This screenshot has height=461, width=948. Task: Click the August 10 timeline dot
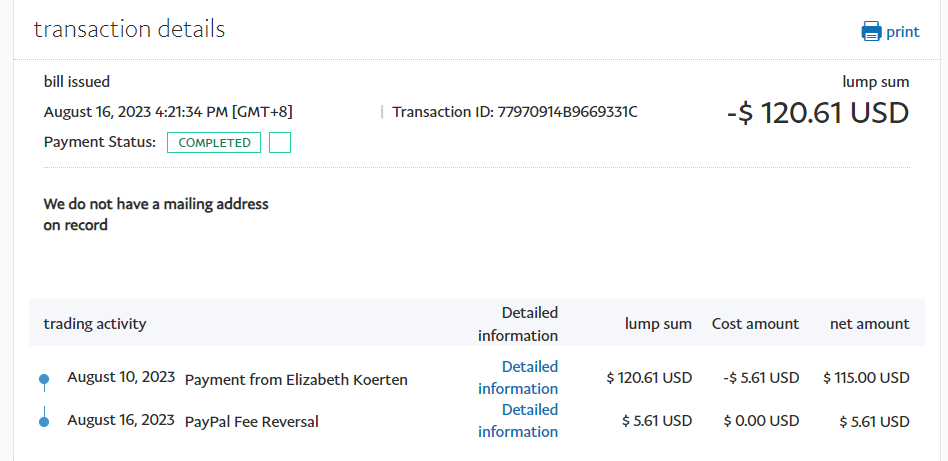[x=44, y=379]
